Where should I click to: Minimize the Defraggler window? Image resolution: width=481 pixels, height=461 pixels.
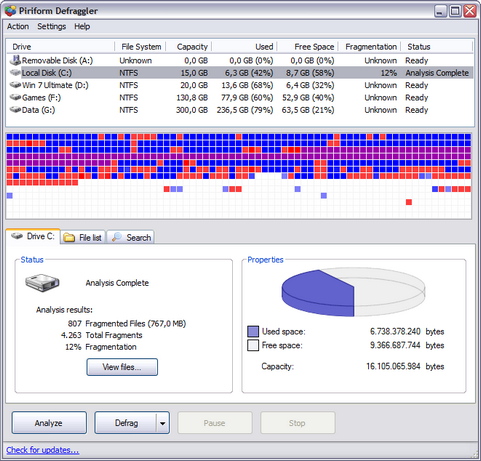[440, 11]
